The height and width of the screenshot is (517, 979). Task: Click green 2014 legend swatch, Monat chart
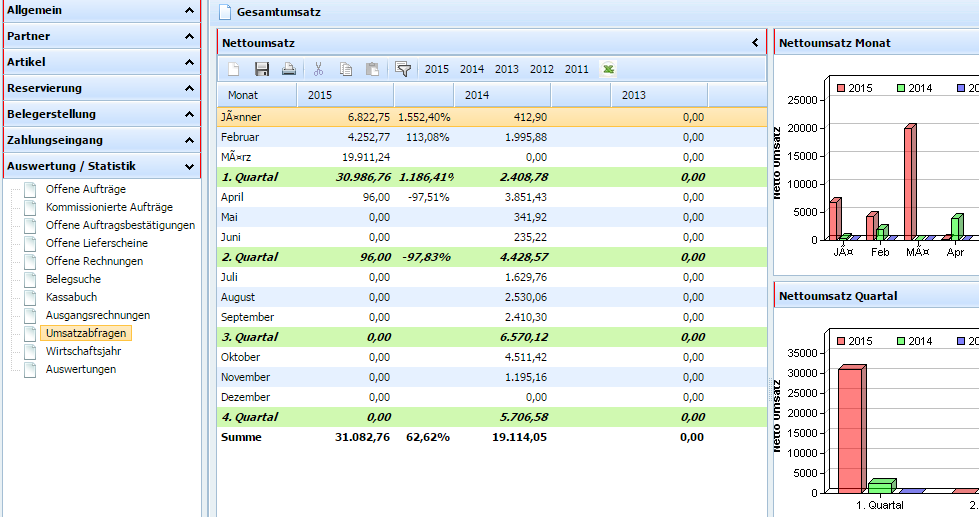point(901,88)
